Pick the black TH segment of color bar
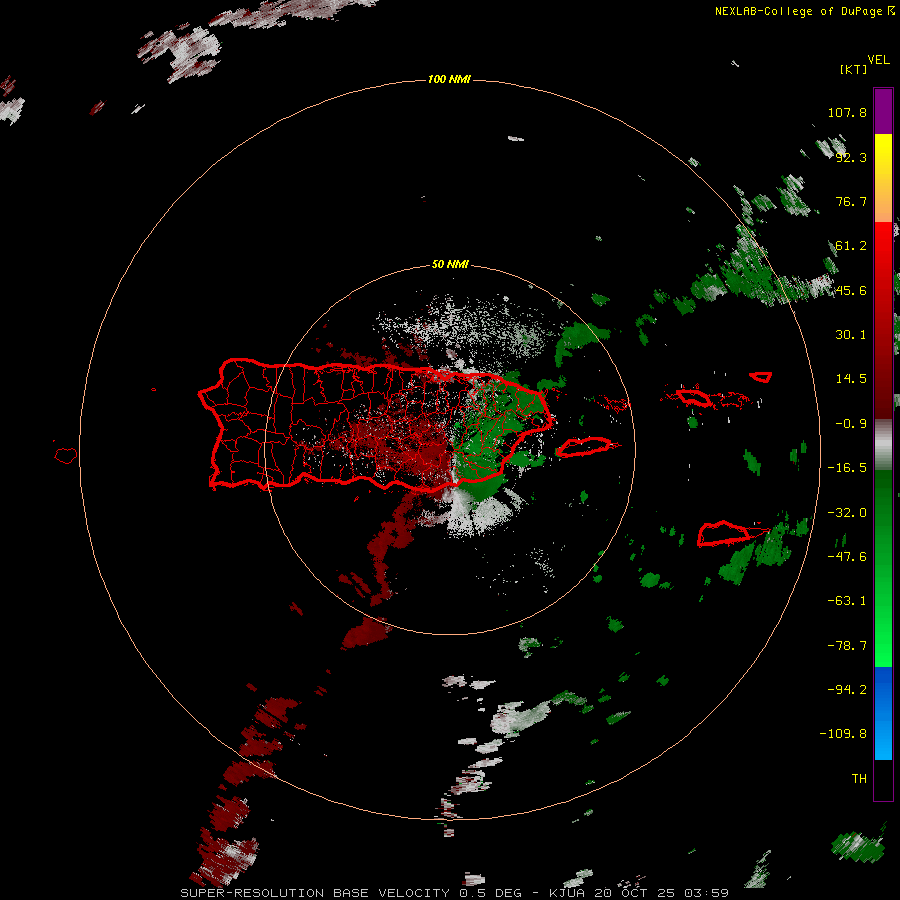 [x=883, y=779]
